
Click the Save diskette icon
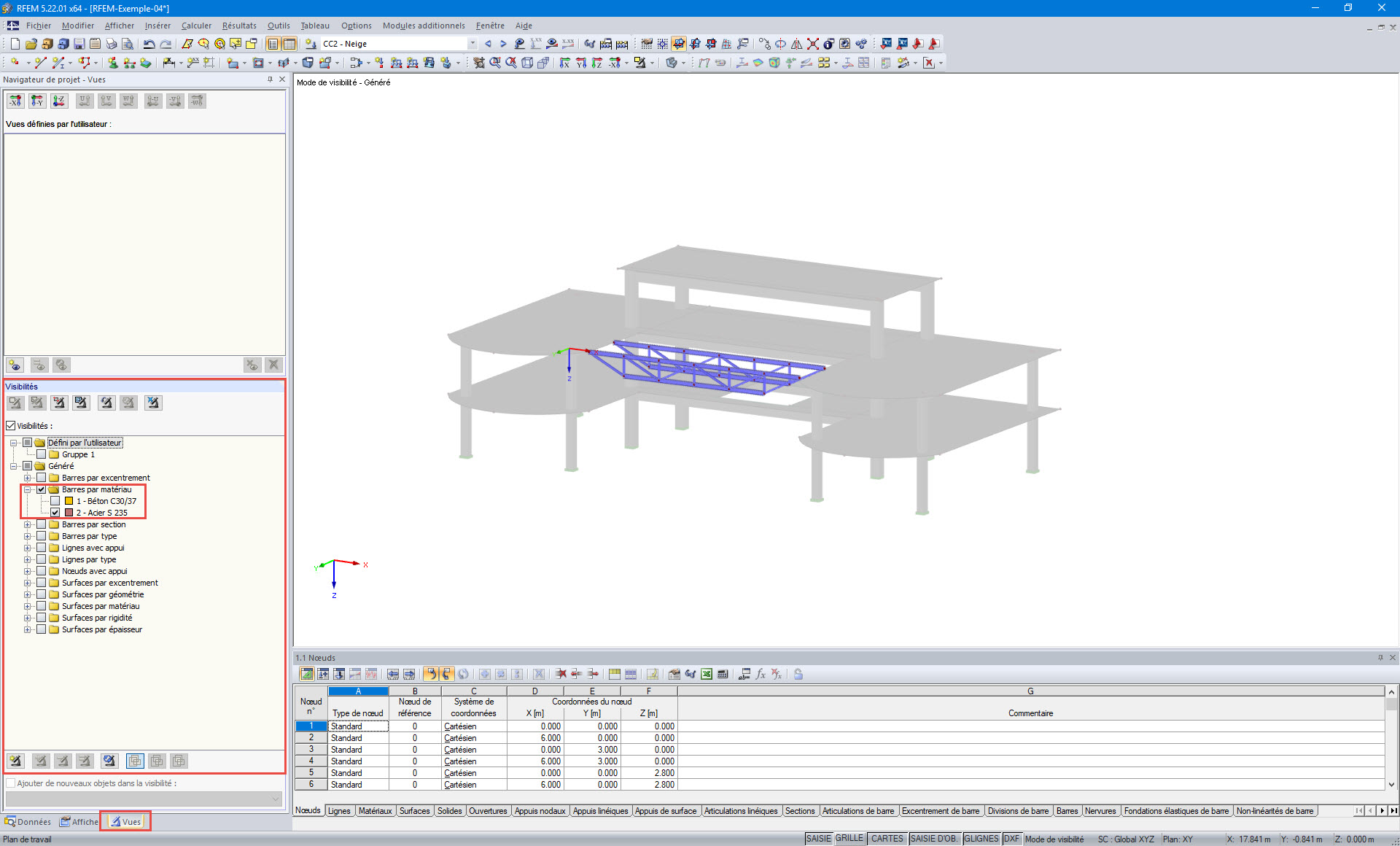coord(79,44)
